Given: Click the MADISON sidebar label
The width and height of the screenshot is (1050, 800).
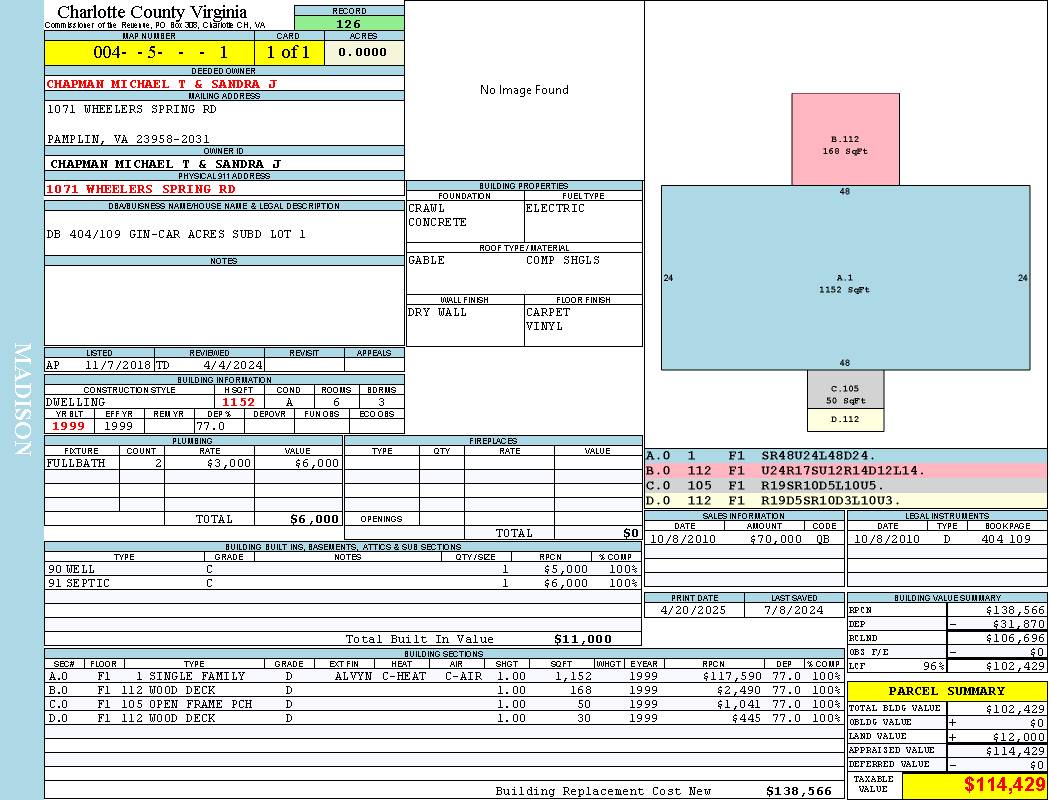Looking at the screenshot, I should [22, 400].
